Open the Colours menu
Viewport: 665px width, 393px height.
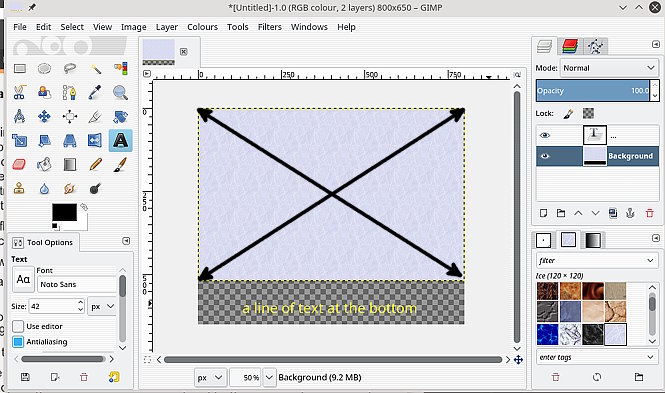click(202, 27)
